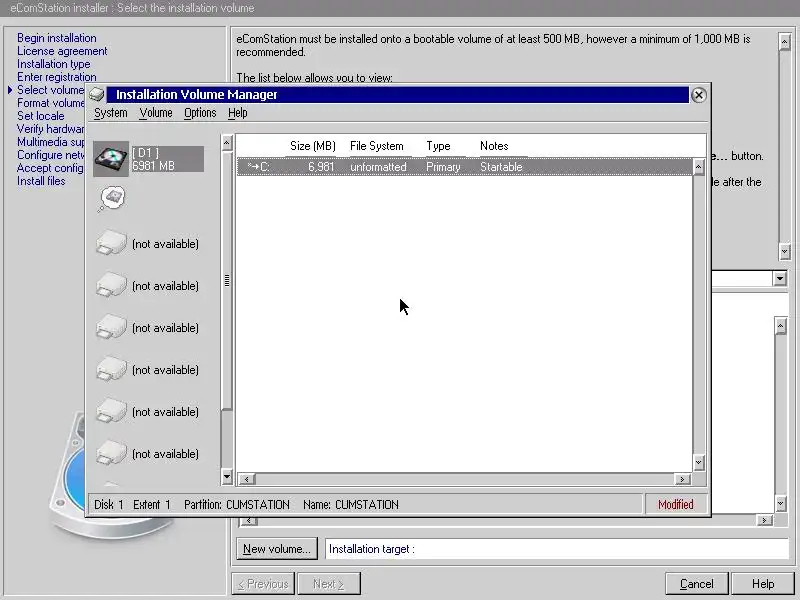
Task: Click the installer Help button
Action: pyautogui.click(x=763, y=584)
